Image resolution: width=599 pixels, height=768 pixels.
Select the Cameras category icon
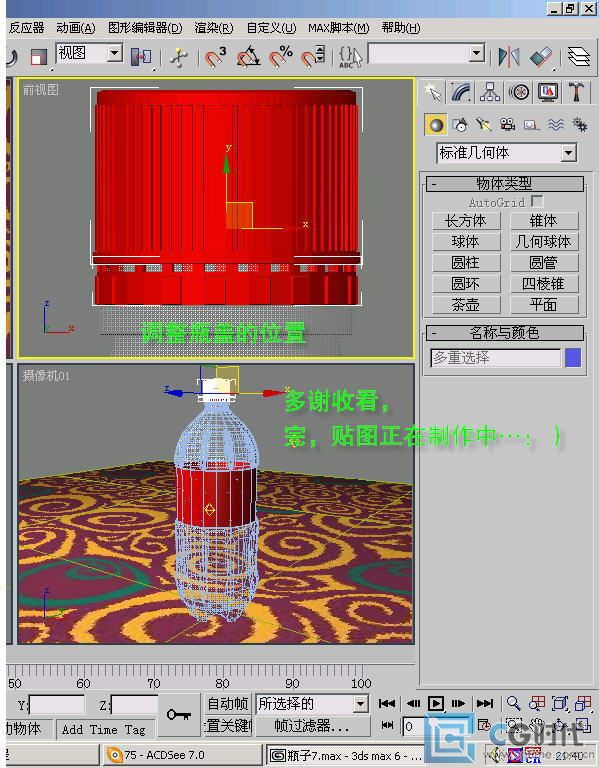click(x=507, y=125)
